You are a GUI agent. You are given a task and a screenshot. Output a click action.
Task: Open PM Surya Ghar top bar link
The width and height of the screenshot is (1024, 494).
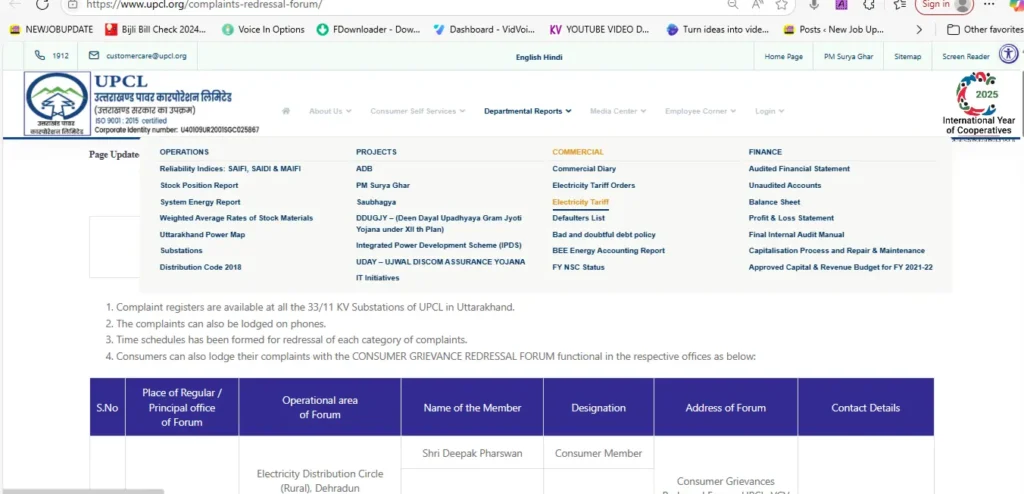848,57
